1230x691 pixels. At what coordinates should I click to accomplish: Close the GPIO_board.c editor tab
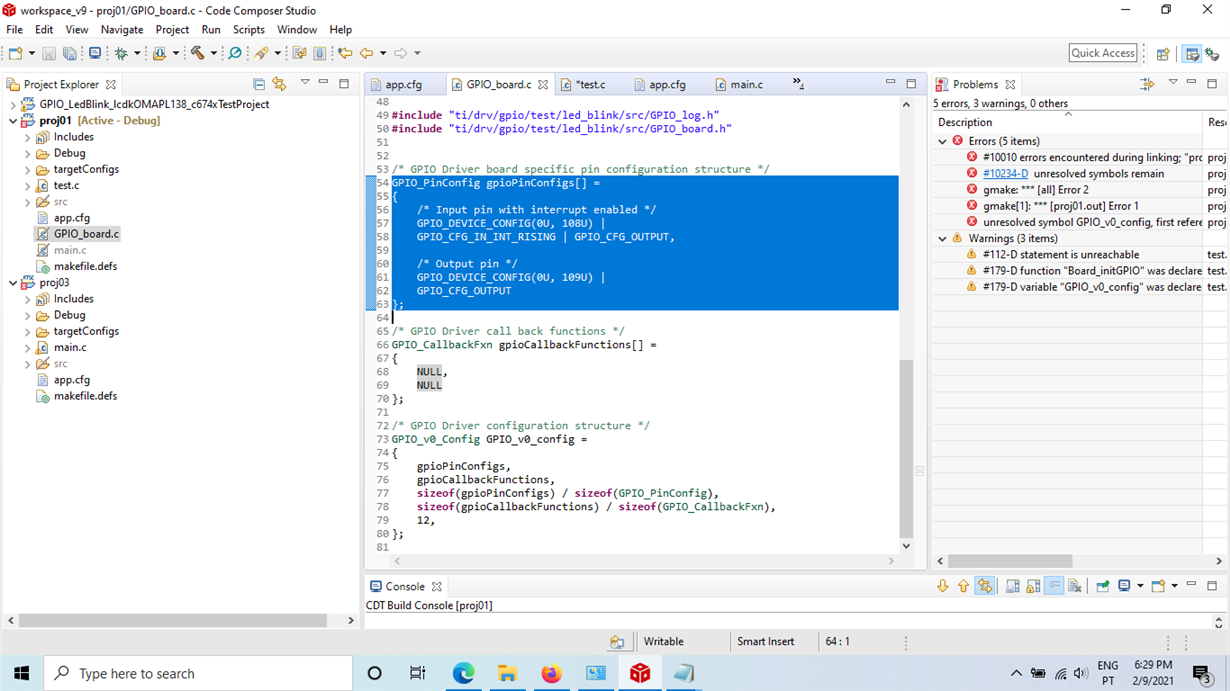(x=543, y=85)
